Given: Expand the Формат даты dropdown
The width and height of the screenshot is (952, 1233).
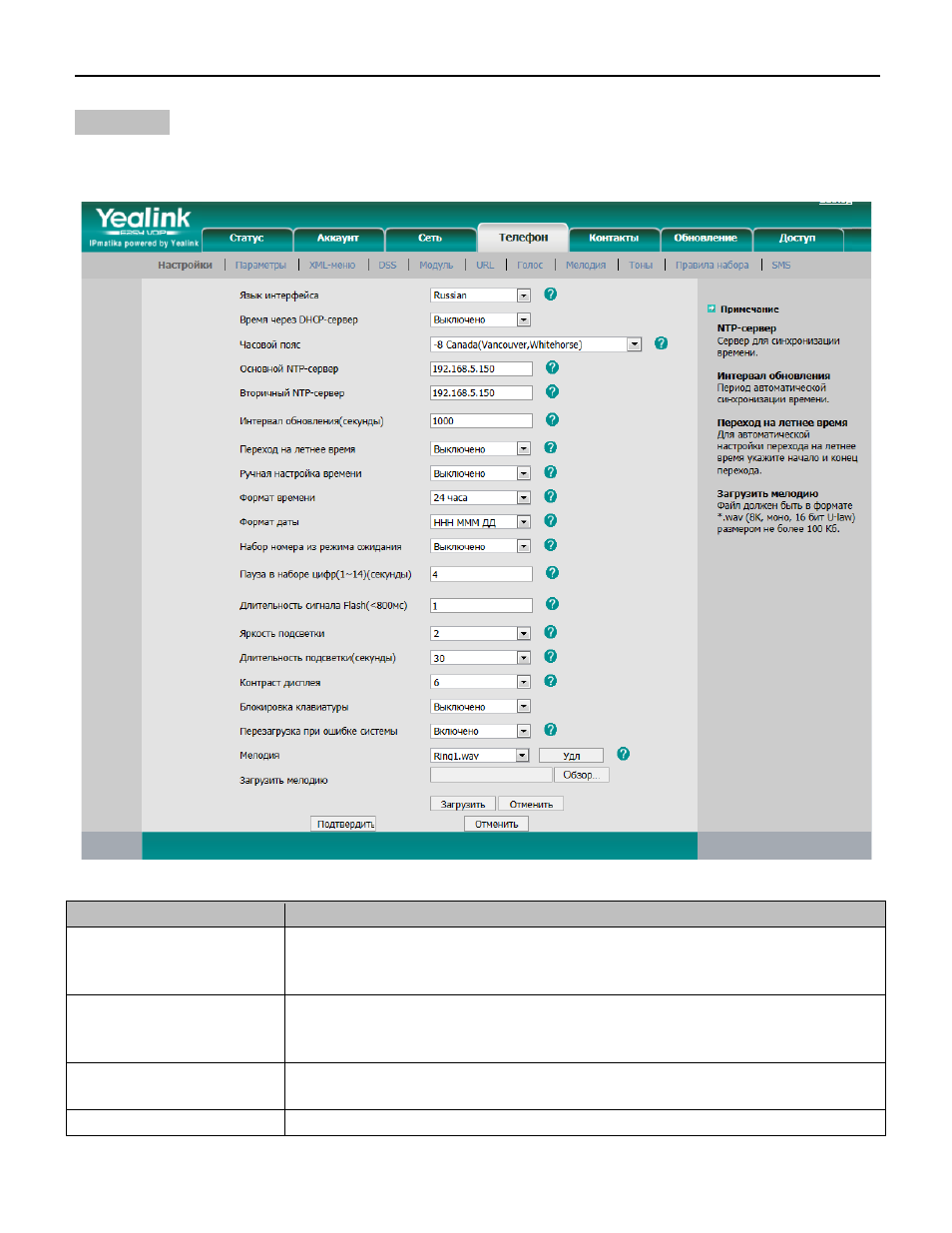Looking at the screenshot, I should click(x=480, y=522).
